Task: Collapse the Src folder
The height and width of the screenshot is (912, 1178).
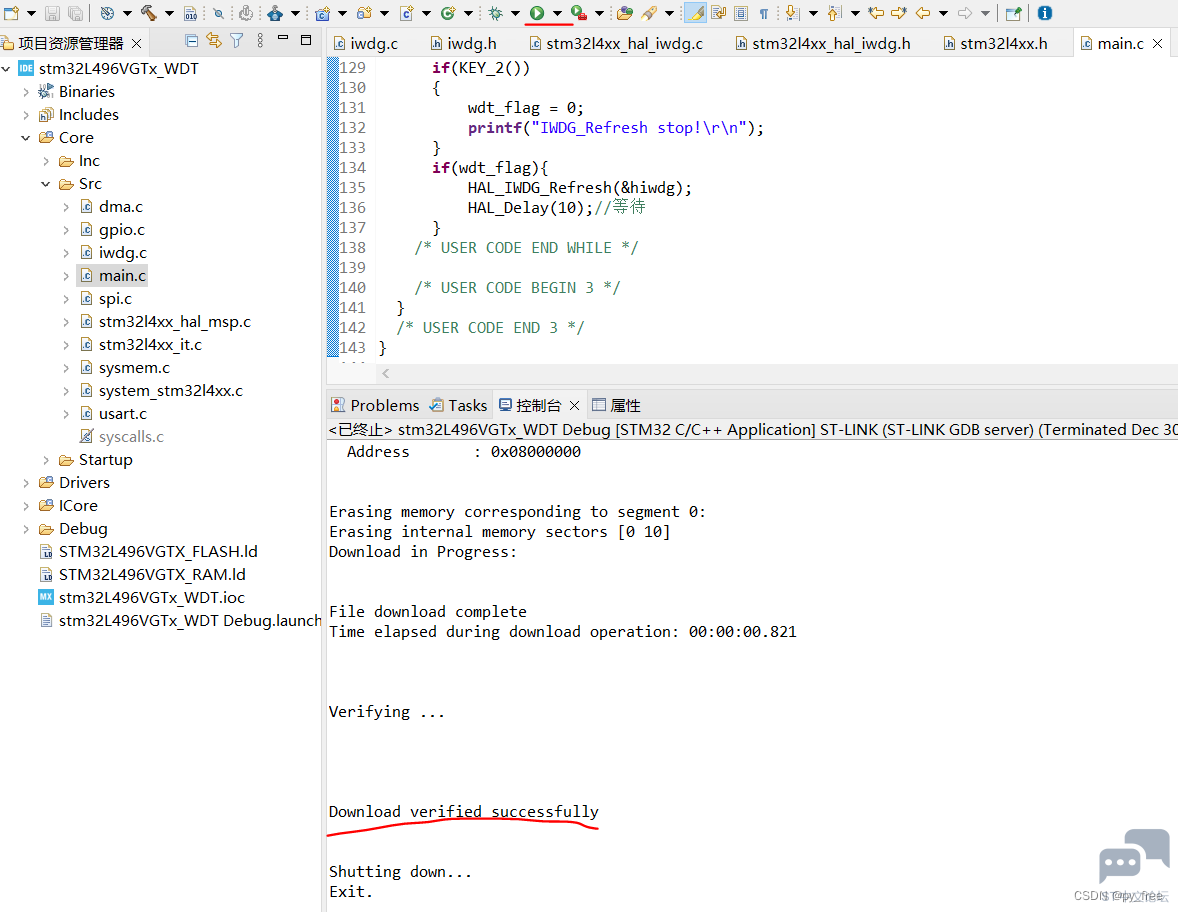Action: pyautogui.click(x=46, y=184)
